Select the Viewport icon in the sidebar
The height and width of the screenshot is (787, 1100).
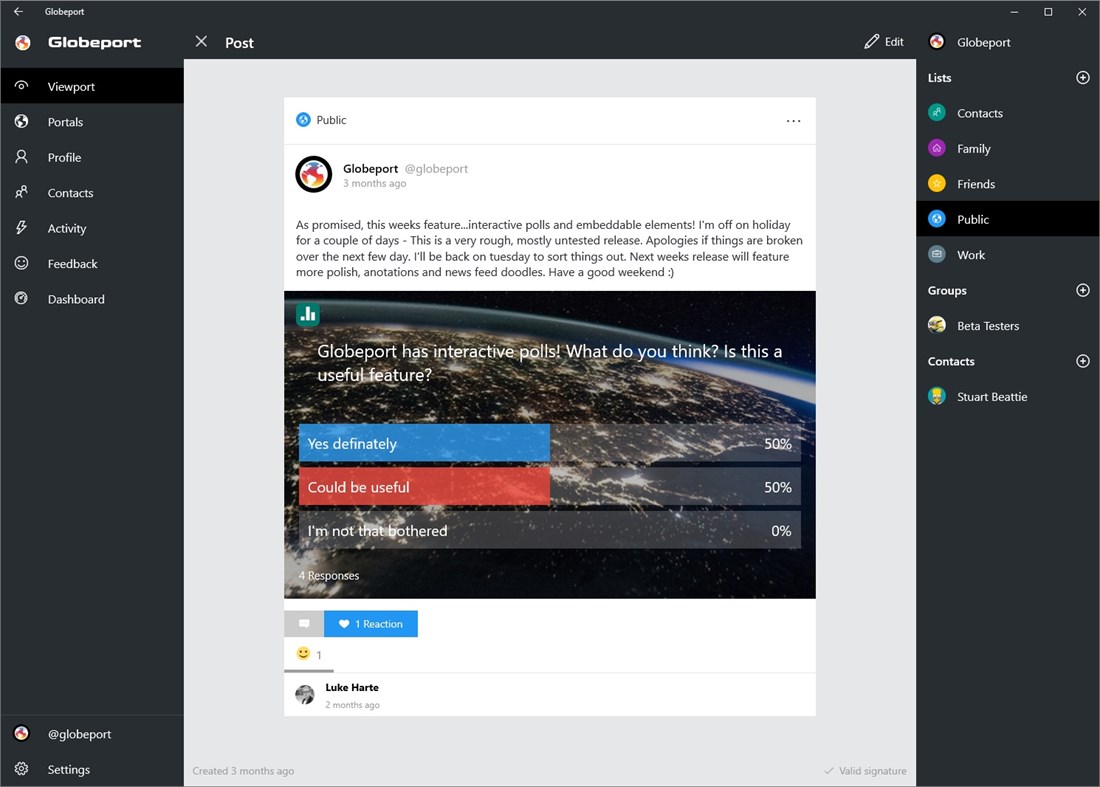point(21,85)
